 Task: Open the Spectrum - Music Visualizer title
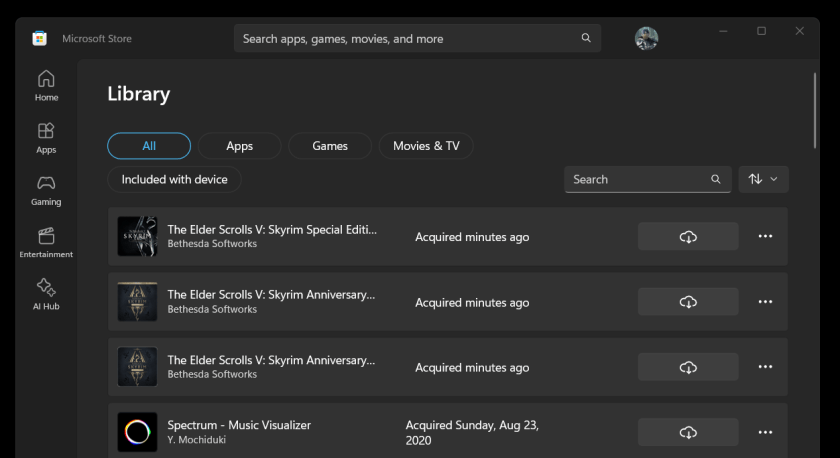239,425
